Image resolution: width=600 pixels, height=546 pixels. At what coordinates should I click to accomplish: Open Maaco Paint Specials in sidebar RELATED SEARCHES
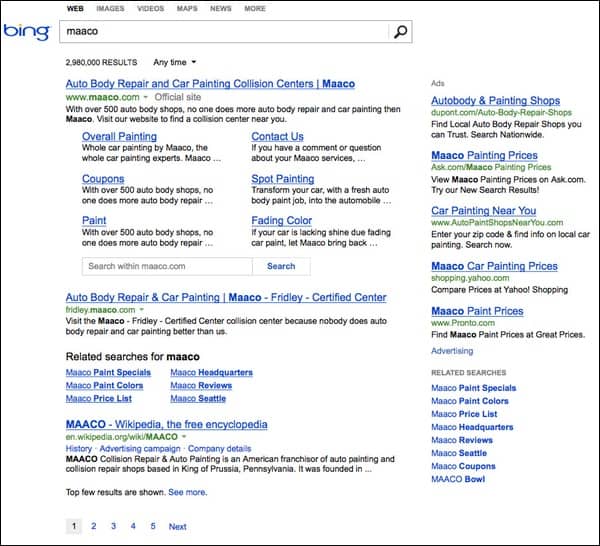(x=474, y=388)
